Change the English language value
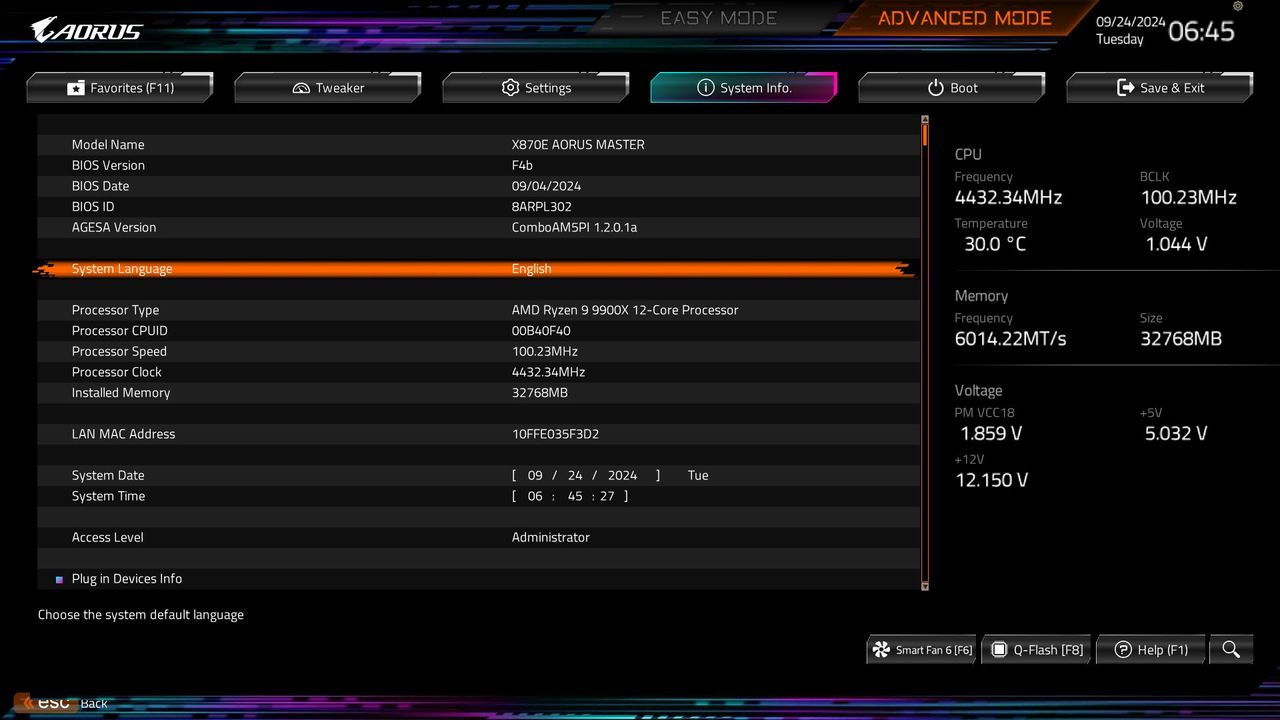Image resolution: width=1280 pixels, height=720 pixels. point(531,269)
